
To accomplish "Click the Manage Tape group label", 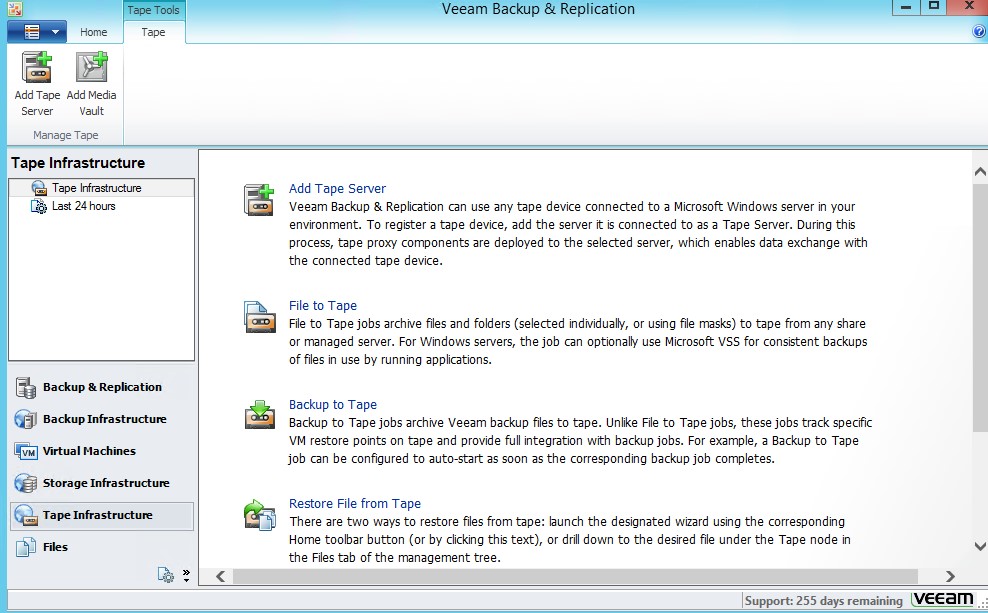I will tap(66, 135).
